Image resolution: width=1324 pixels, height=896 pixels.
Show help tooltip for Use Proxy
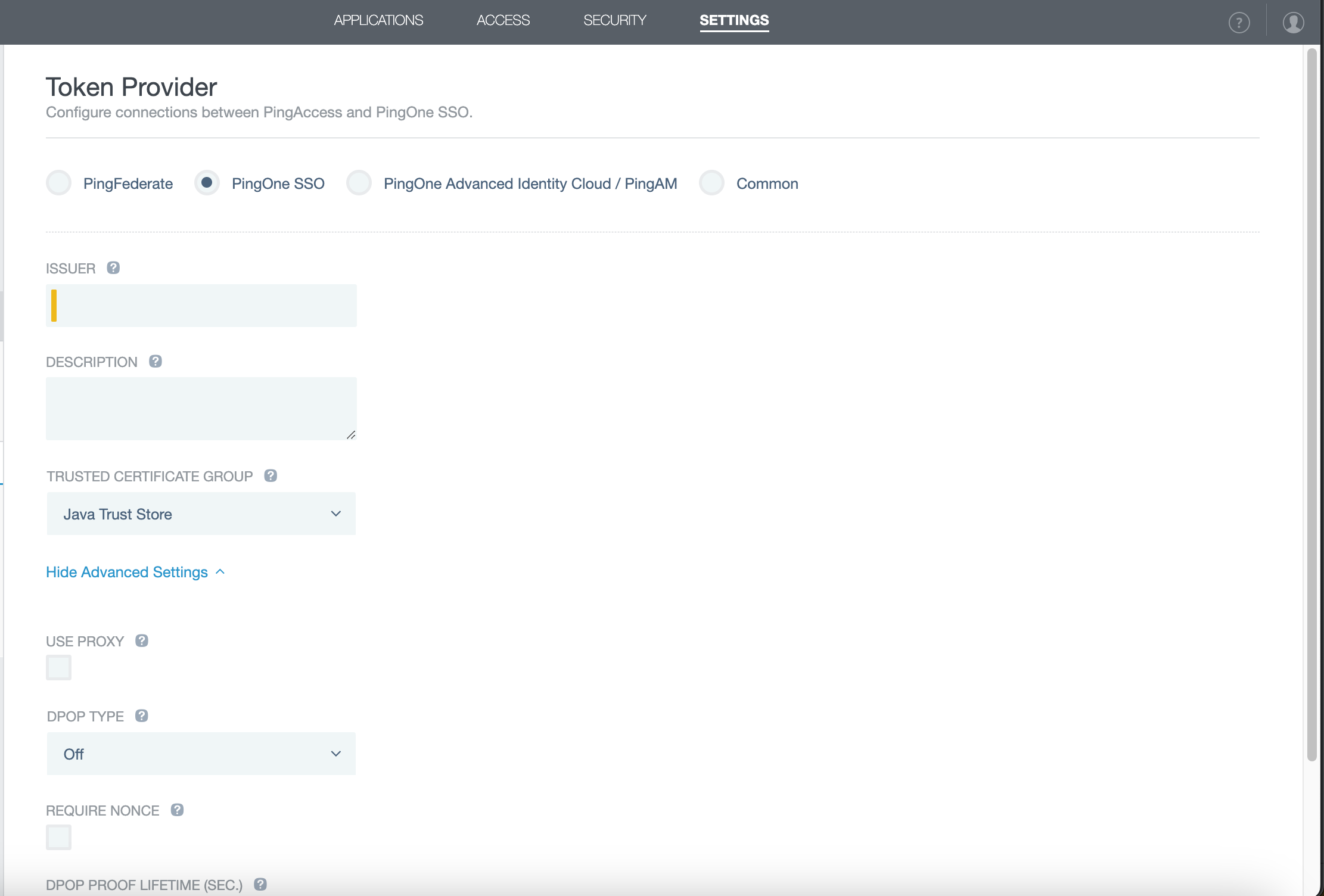(x=142, y=640)
